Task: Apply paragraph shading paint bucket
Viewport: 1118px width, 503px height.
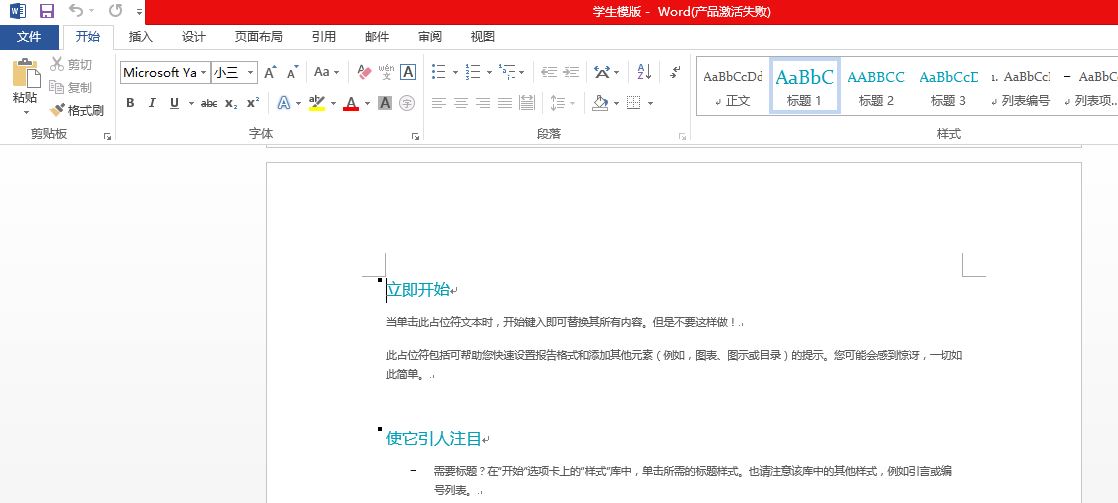Action: (x=600, y=103)
